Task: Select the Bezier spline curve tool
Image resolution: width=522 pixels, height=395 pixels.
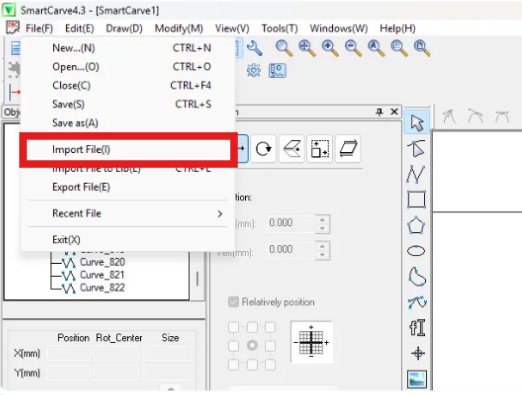Action: (417, 302)
